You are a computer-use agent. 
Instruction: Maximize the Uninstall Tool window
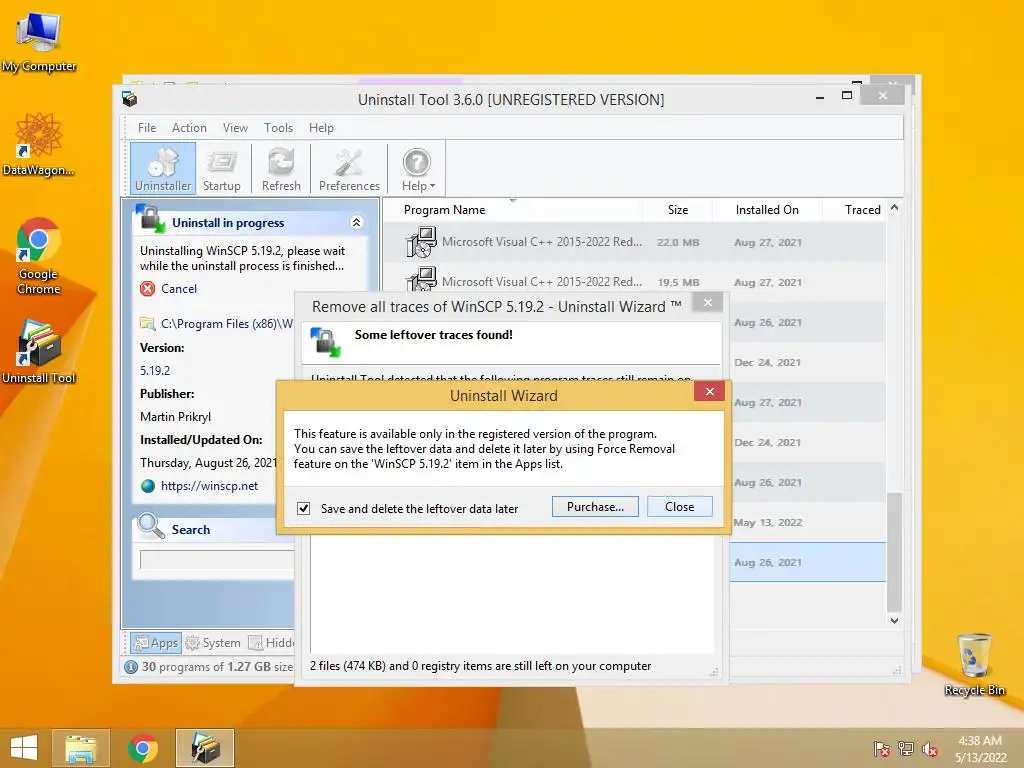tap(847, 95)
